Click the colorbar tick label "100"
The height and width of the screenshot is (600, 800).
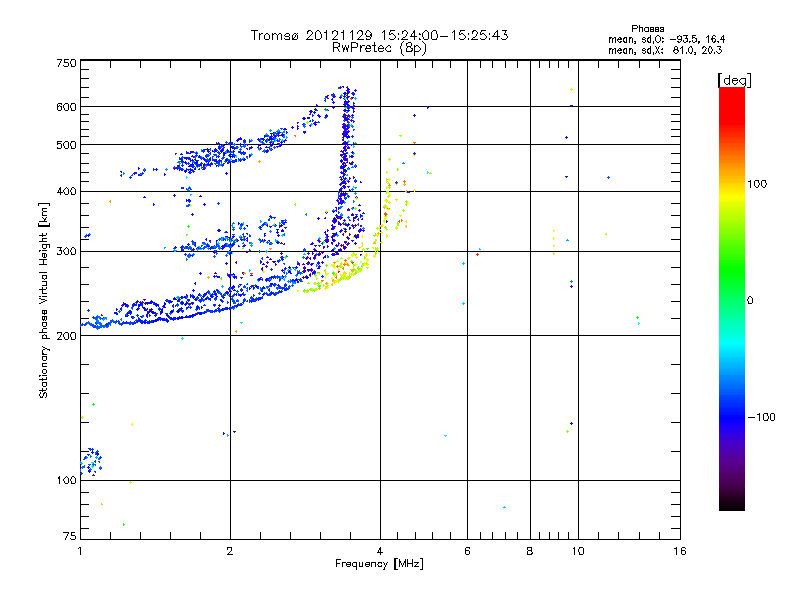tap(757, 184)
